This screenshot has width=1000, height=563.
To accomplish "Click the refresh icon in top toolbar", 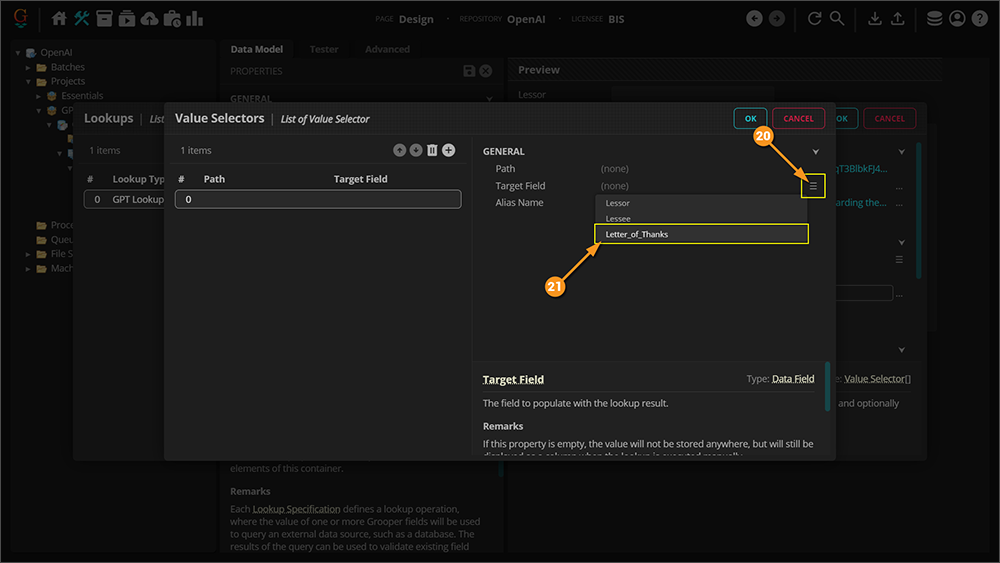I will click(814, 18).
